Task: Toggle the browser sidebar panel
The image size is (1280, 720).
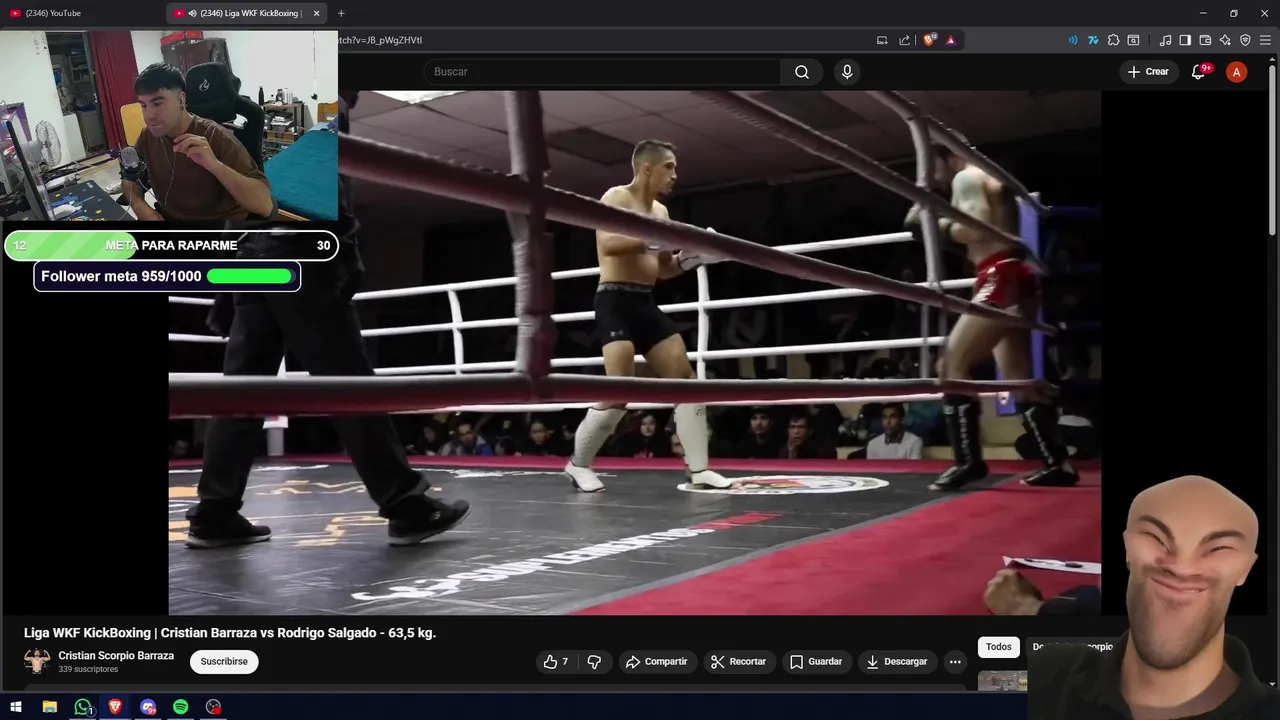Action: tap(1185, 40)
